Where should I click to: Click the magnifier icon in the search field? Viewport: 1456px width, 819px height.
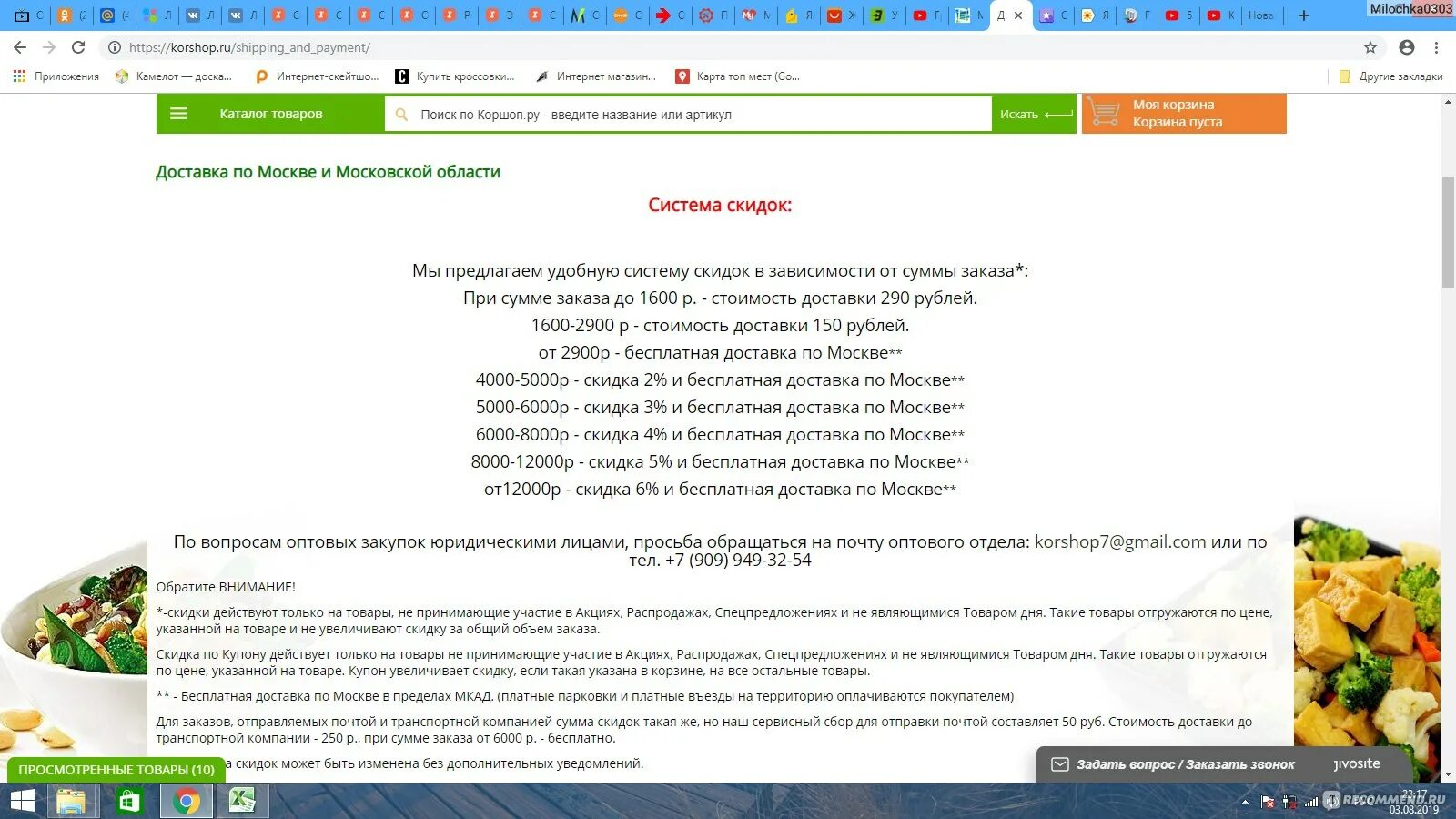tap(401, 115)
